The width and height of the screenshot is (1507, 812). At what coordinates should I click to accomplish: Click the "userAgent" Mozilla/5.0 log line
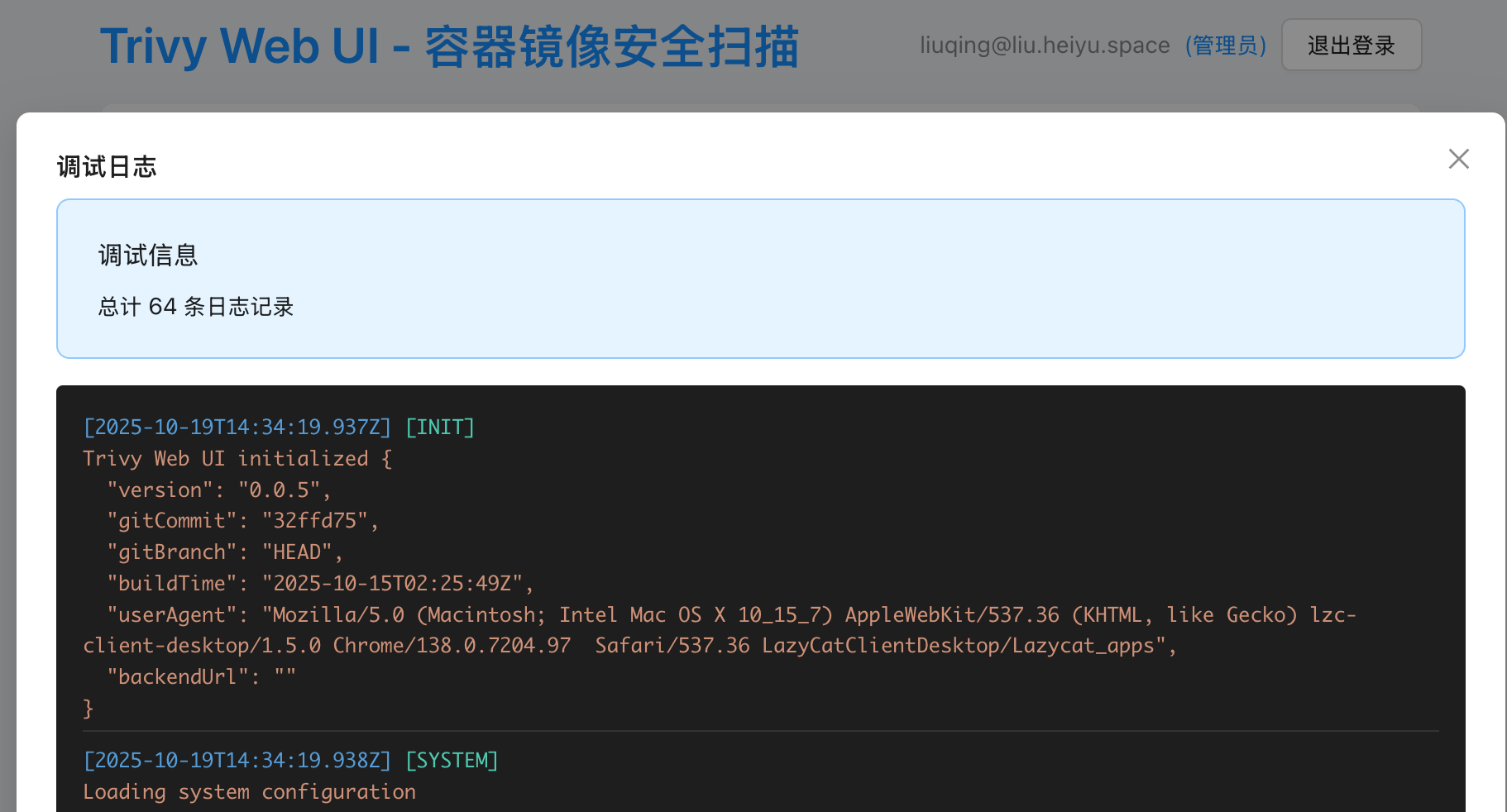(x=732, y=615)
